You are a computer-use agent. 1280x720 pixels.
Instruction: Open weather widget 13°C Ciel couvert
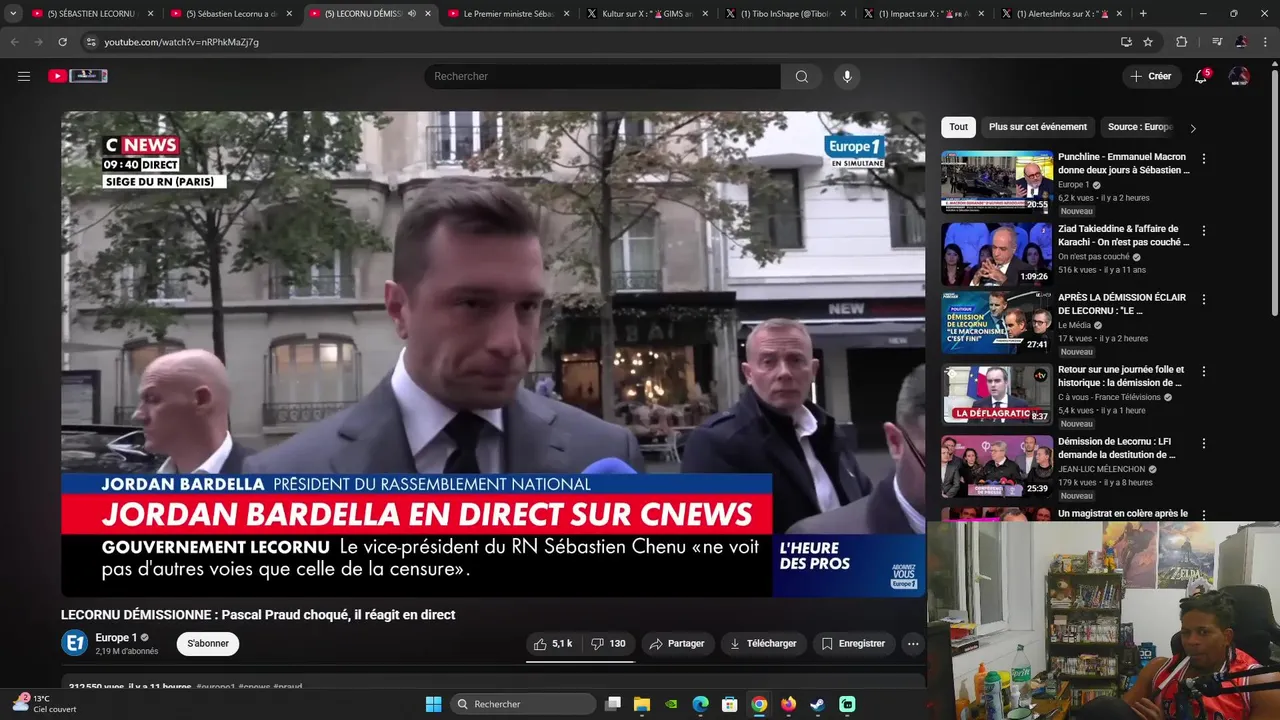pyautogui.click(x=44, y=704)
